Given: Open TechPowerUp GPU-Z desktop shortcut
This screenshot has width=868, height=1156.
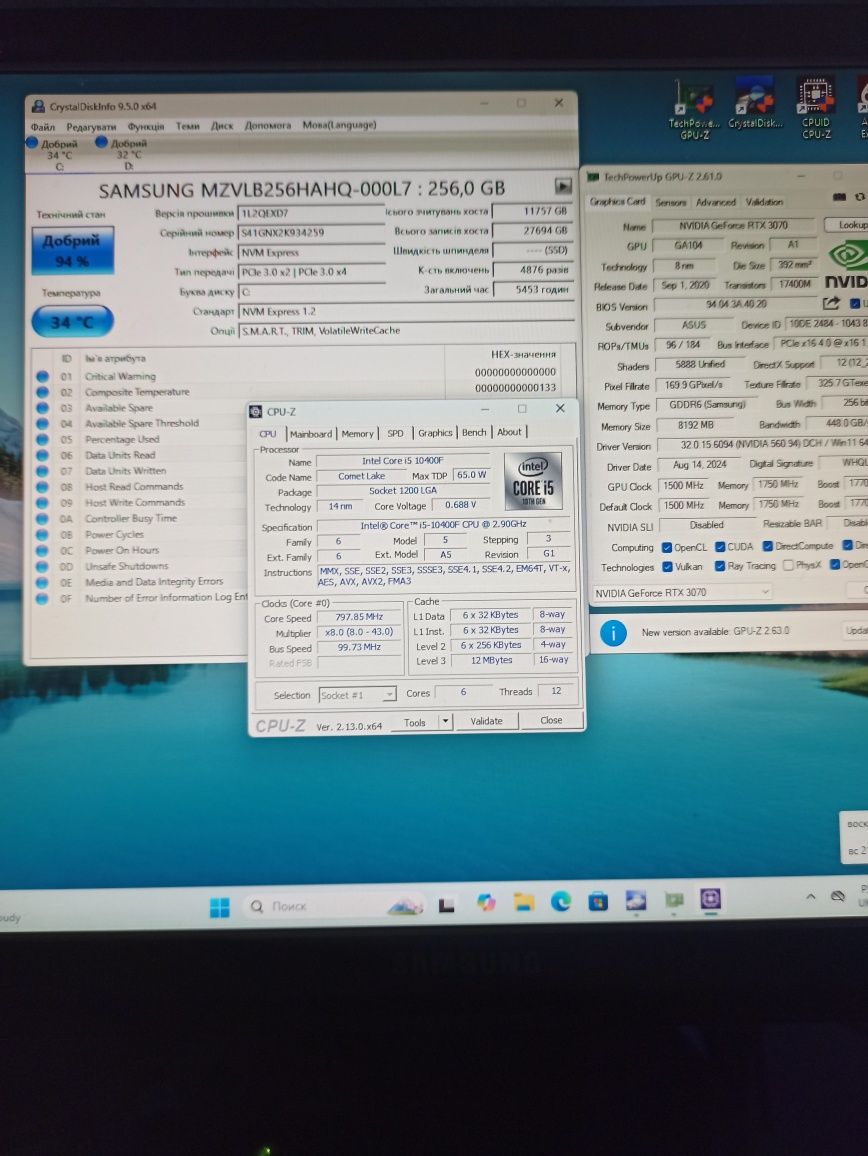Looking at the screenshot, I should [695, 109].
